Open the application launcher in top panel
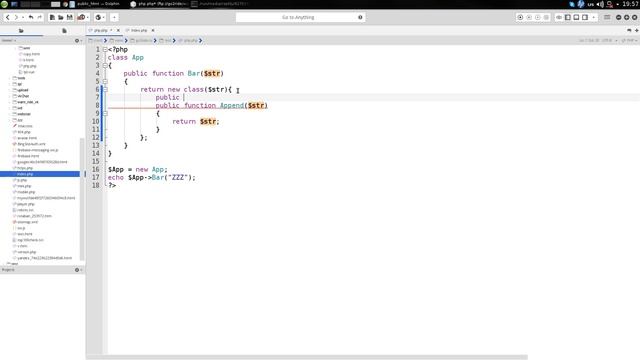This screenshot has height=360, width=640. [4, 4]
